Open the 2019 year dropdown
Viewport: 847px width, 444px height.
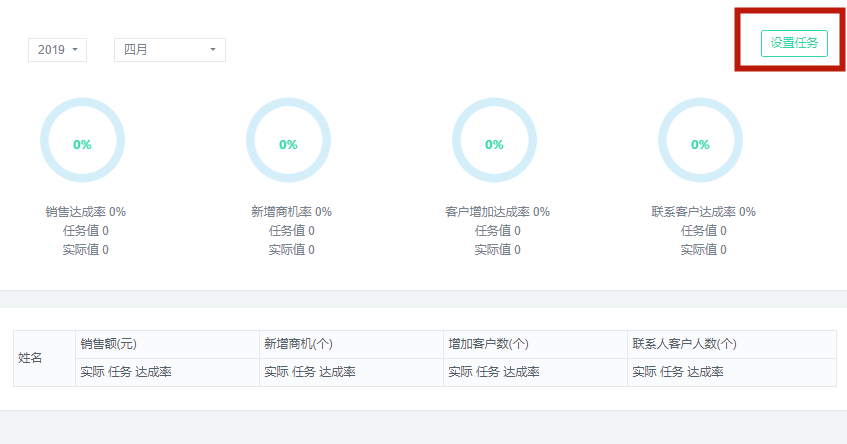click(x=57, y=50)
